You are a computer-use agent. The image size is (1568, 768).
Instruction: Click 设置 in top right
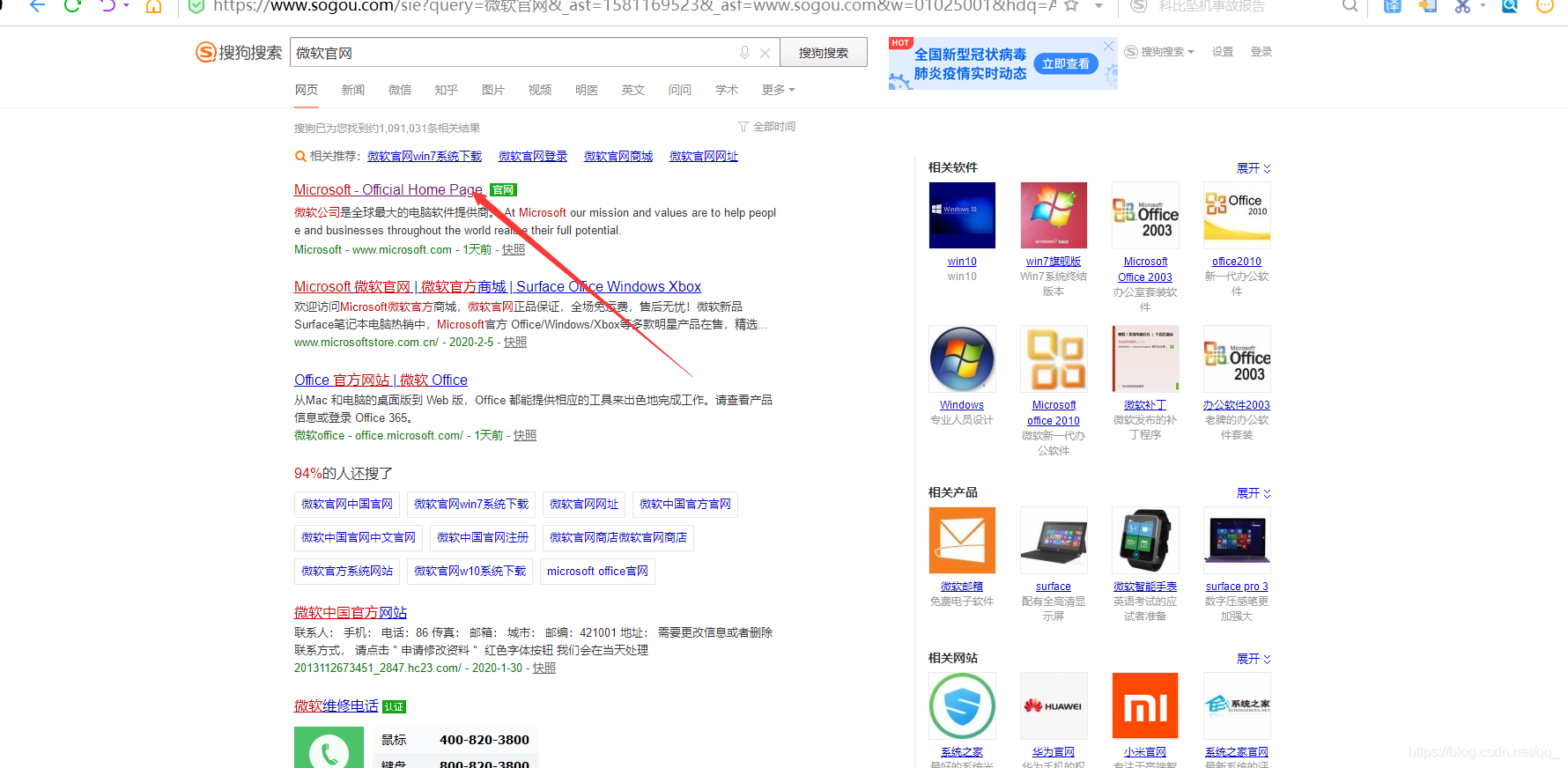[x=1223, y=52]
